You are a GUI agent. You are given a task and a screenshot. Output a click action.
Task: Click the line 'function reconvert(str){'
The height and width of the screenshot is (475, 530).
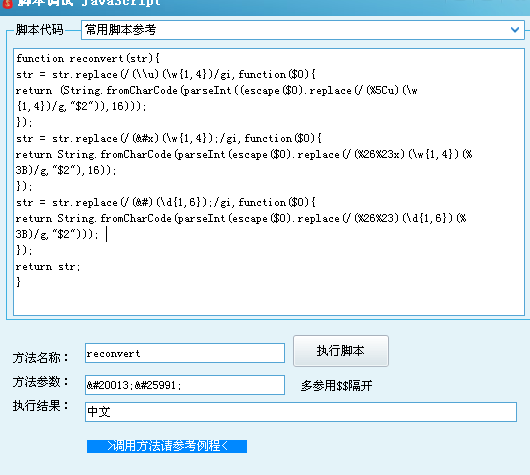point(88,58)
